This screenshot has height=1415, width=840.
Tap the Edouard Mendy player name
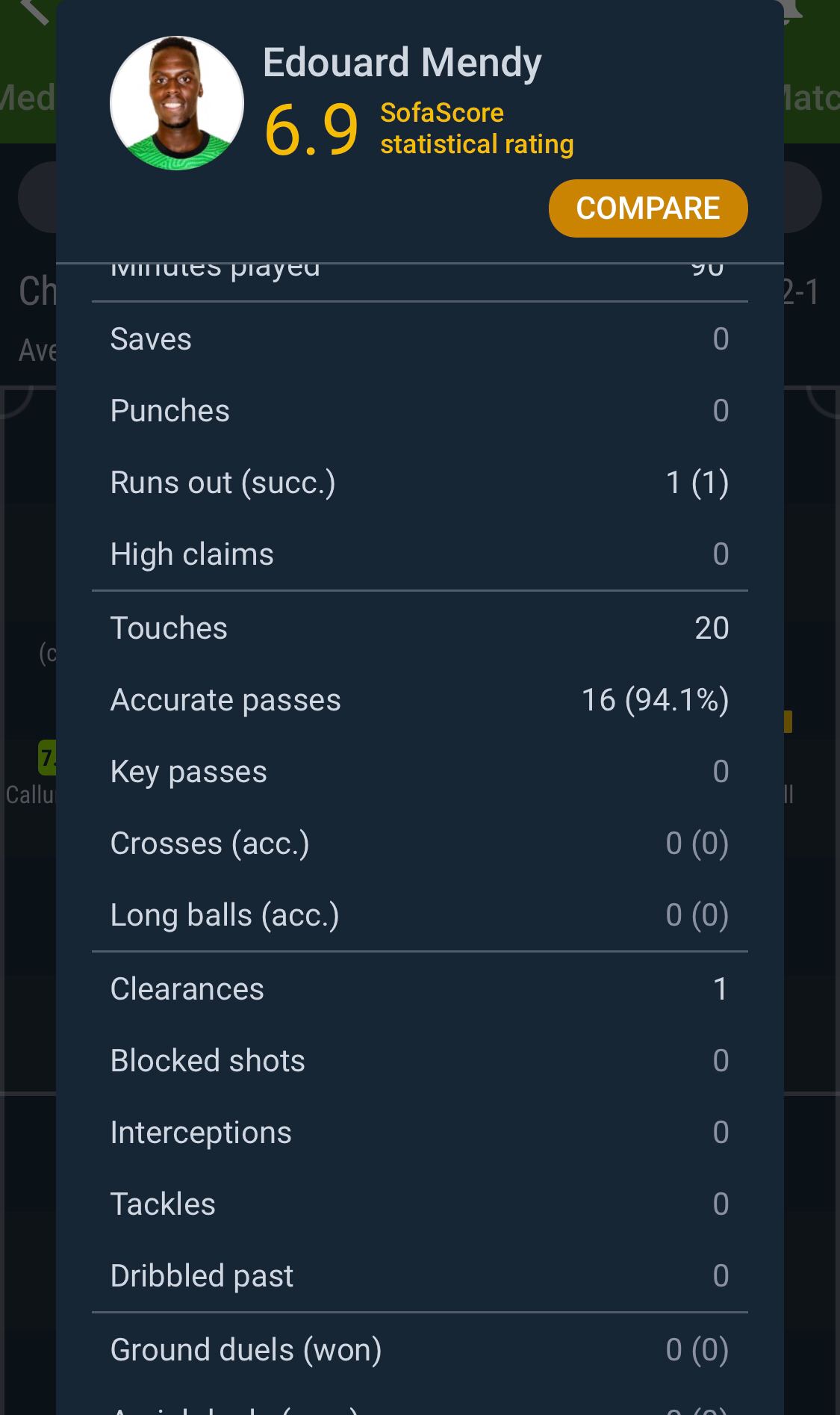tap(402, 62)
